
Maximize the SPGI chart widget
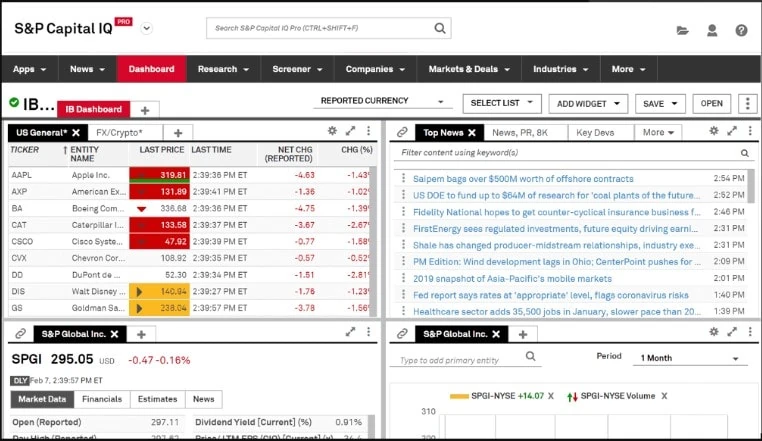pos(732,332)
